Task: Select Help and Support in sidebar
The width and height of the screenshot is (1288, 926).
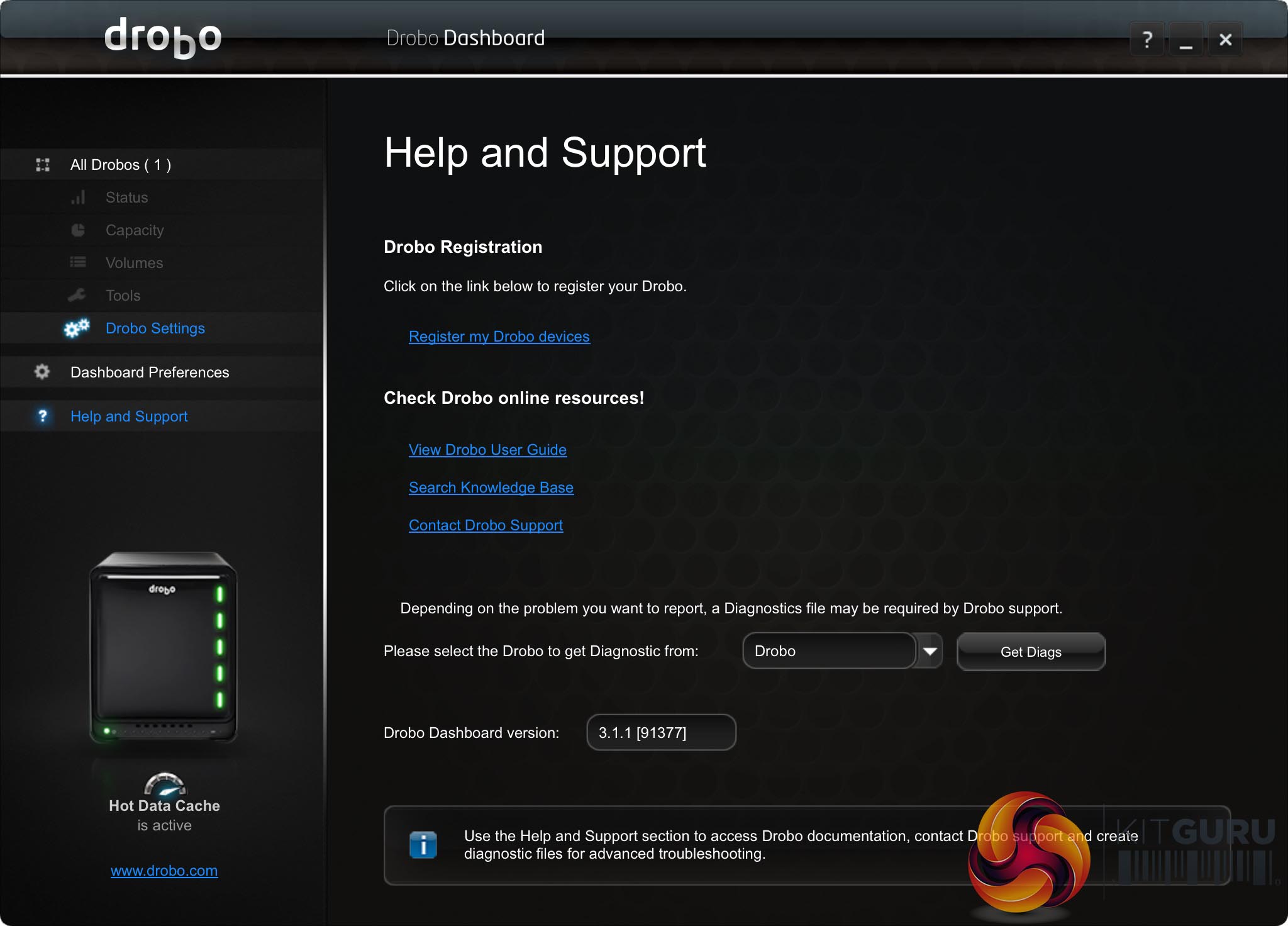Action: pos(129,416)
